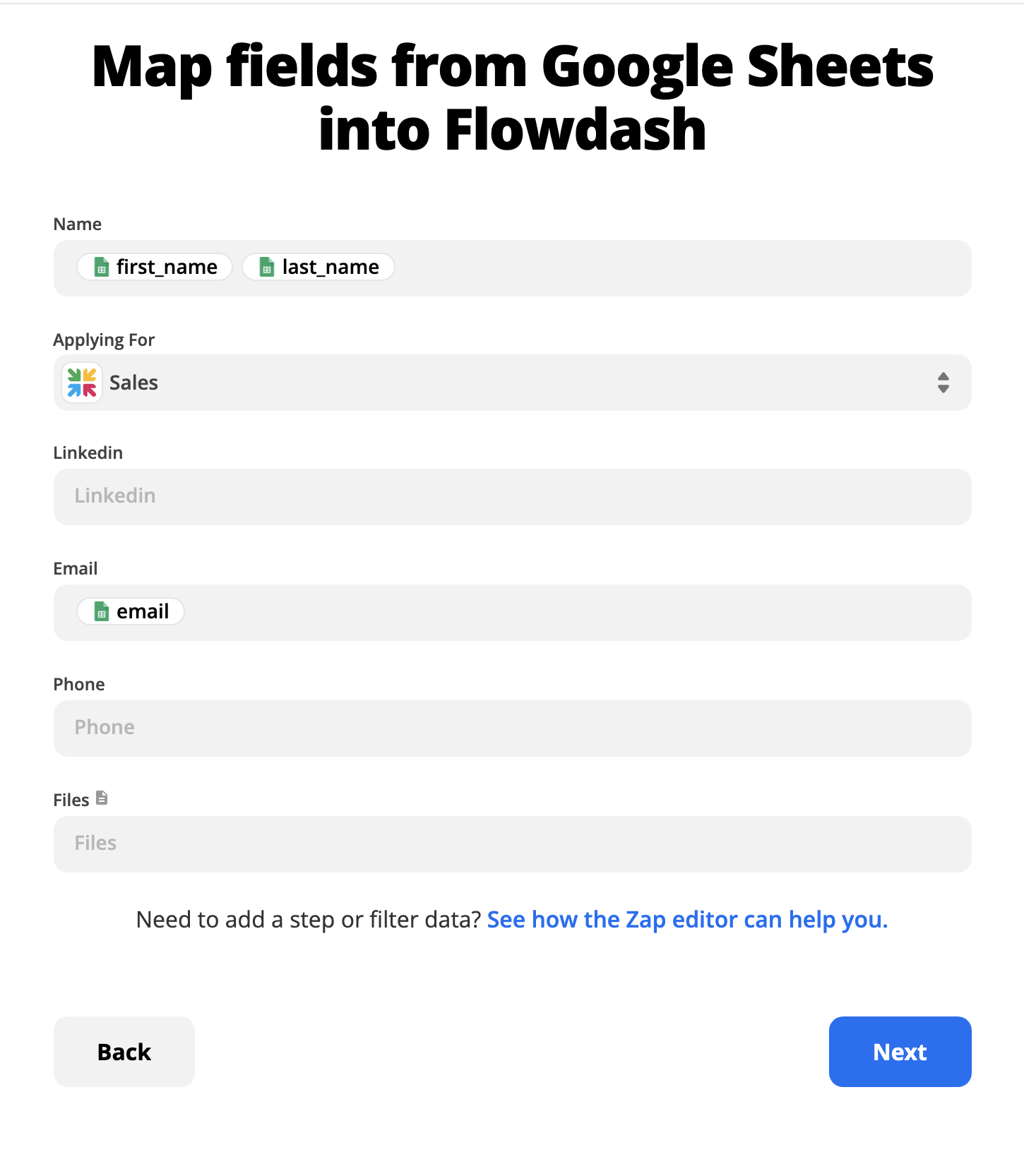Select the first_name field pill
The height and width of the screenshot is (1176, 1024).
coord(155,267)
